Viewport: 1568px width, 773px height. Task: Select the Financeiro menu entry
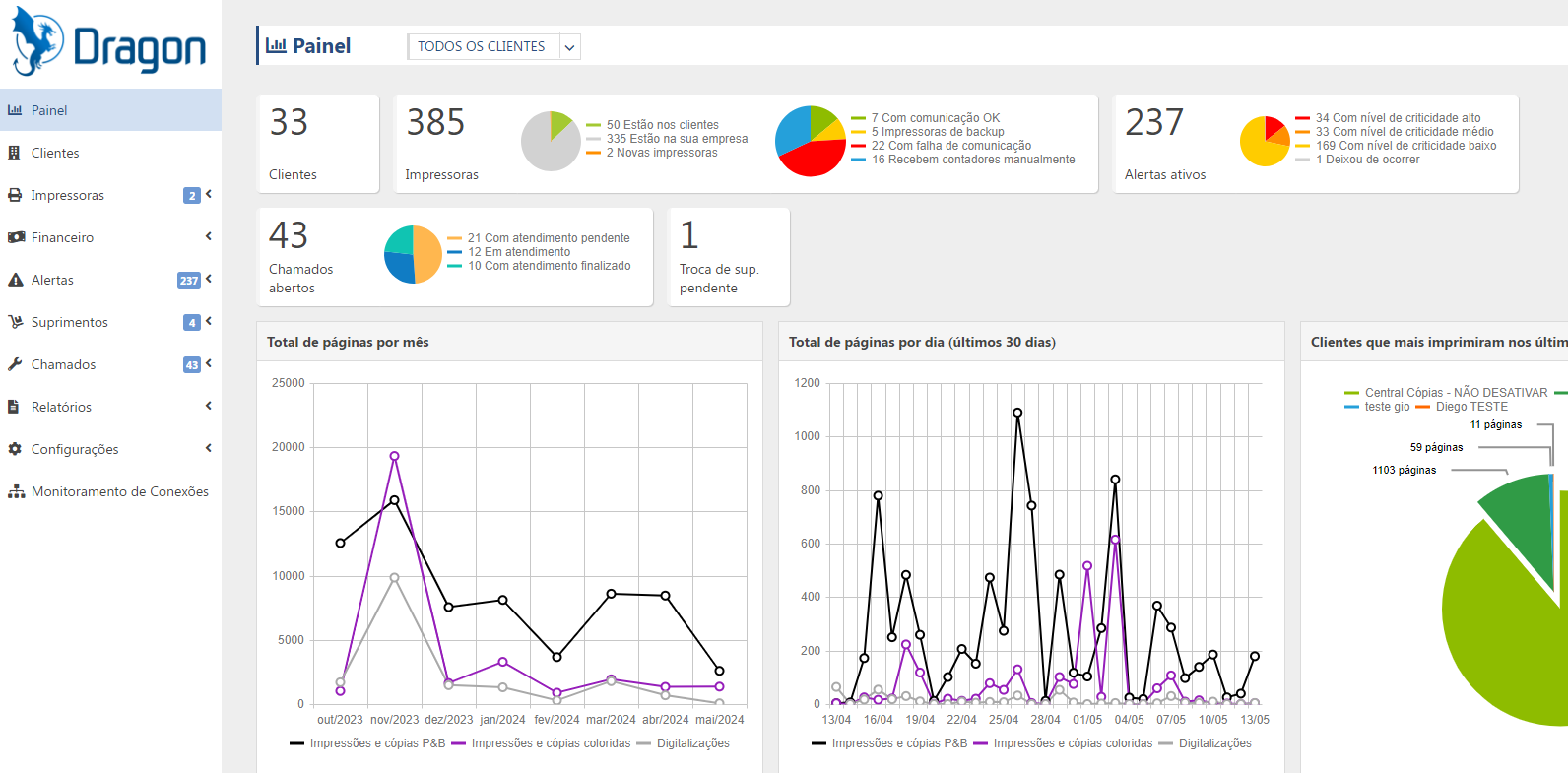coord(110,237)
